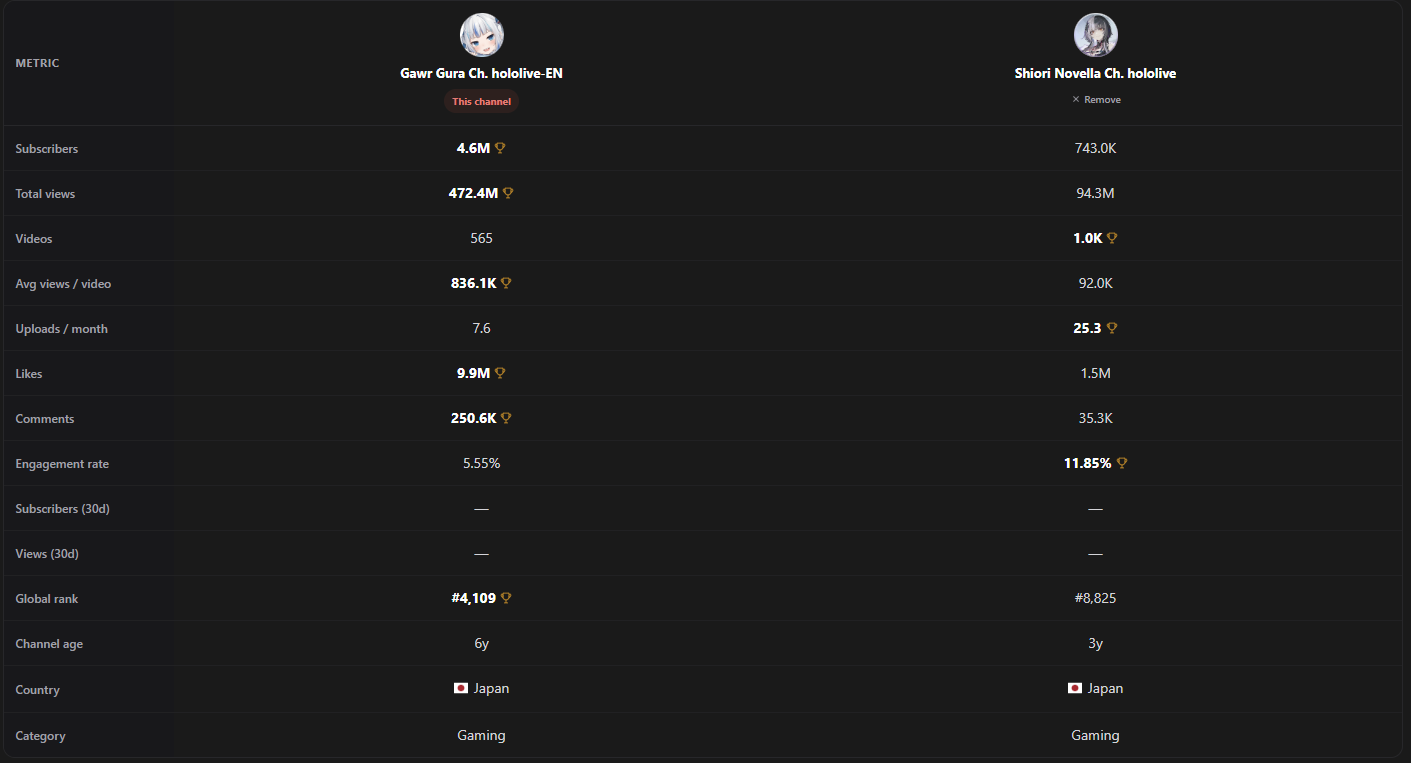Click the METRIC column header
Screen dimensions: 1411x763
(x=37, y=63)
